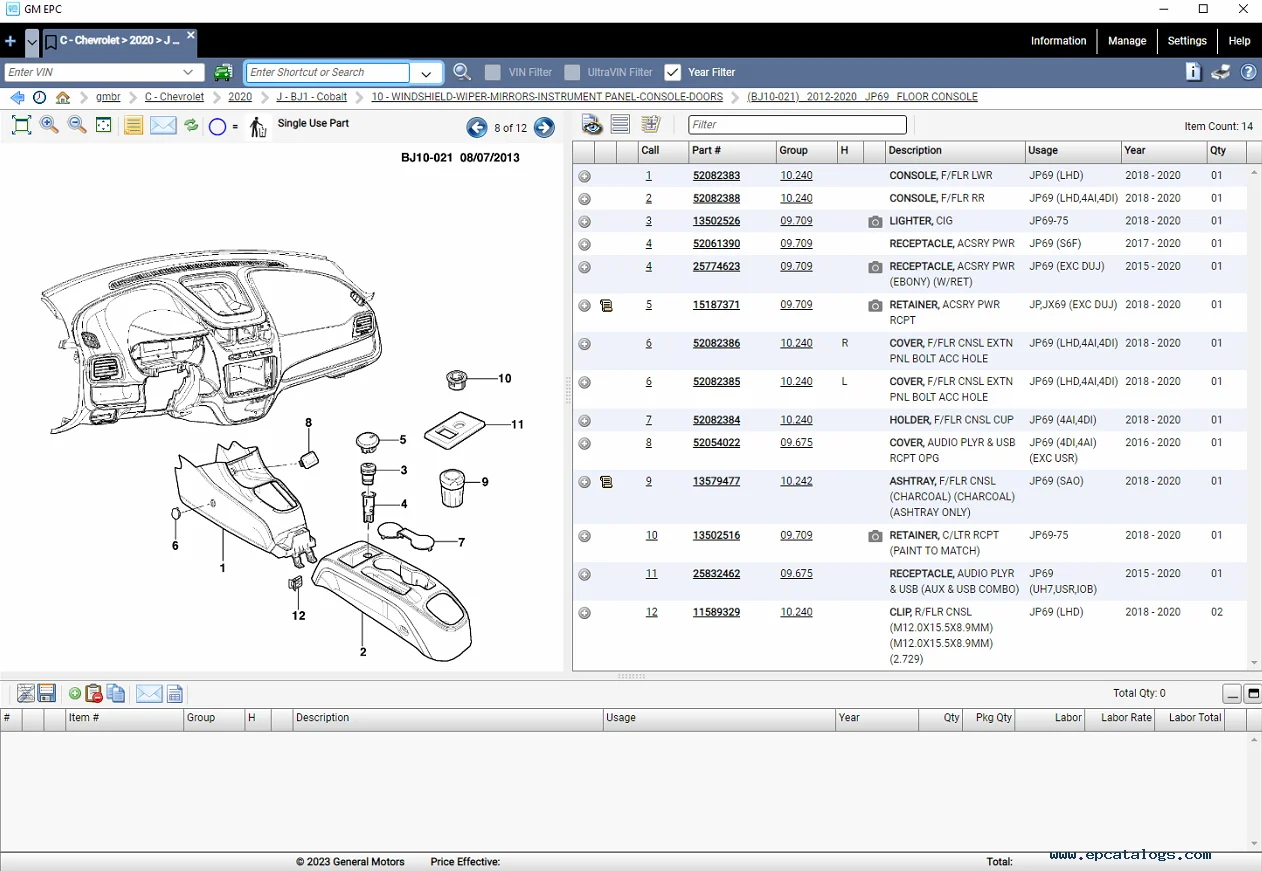Close the C - Chevrolet tab
1262x871 pixels.
(191, 35)
